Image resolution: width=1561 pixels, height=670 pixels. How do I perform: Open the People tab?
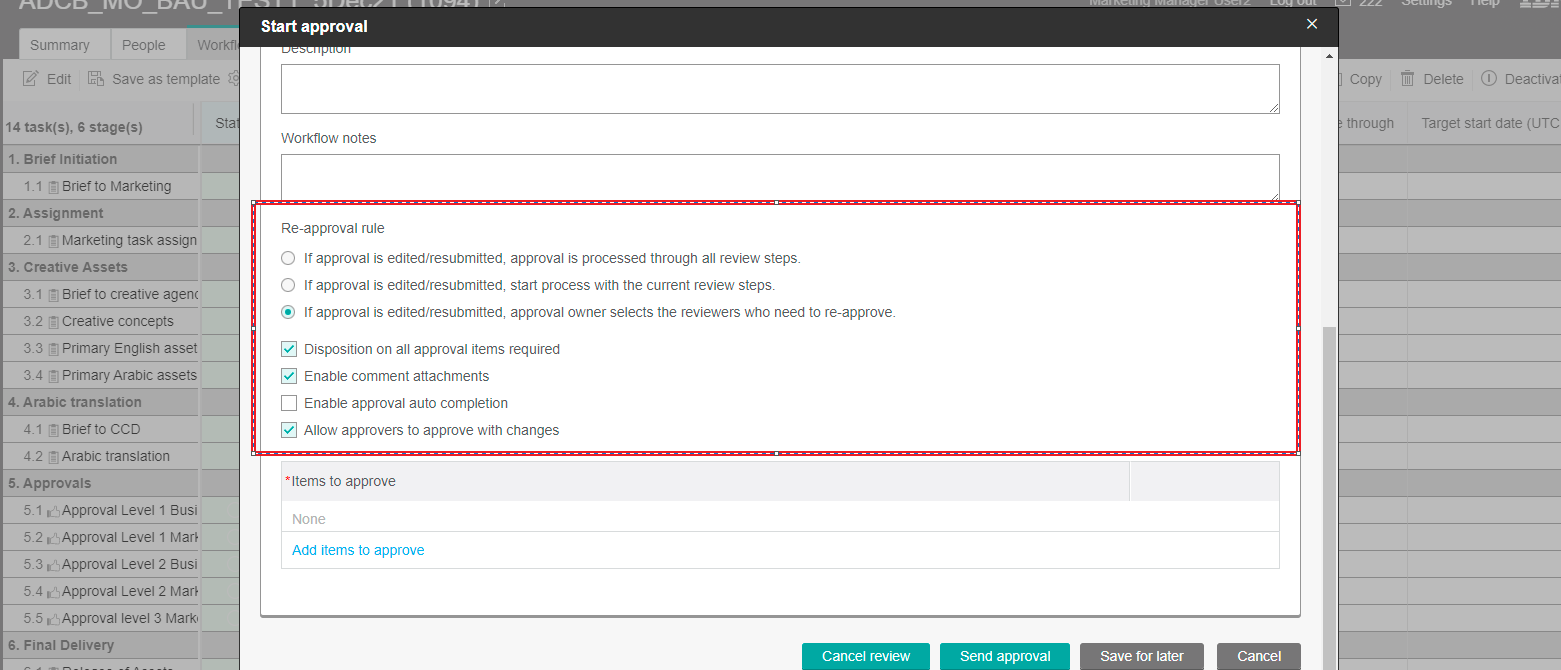click(144, 45)
